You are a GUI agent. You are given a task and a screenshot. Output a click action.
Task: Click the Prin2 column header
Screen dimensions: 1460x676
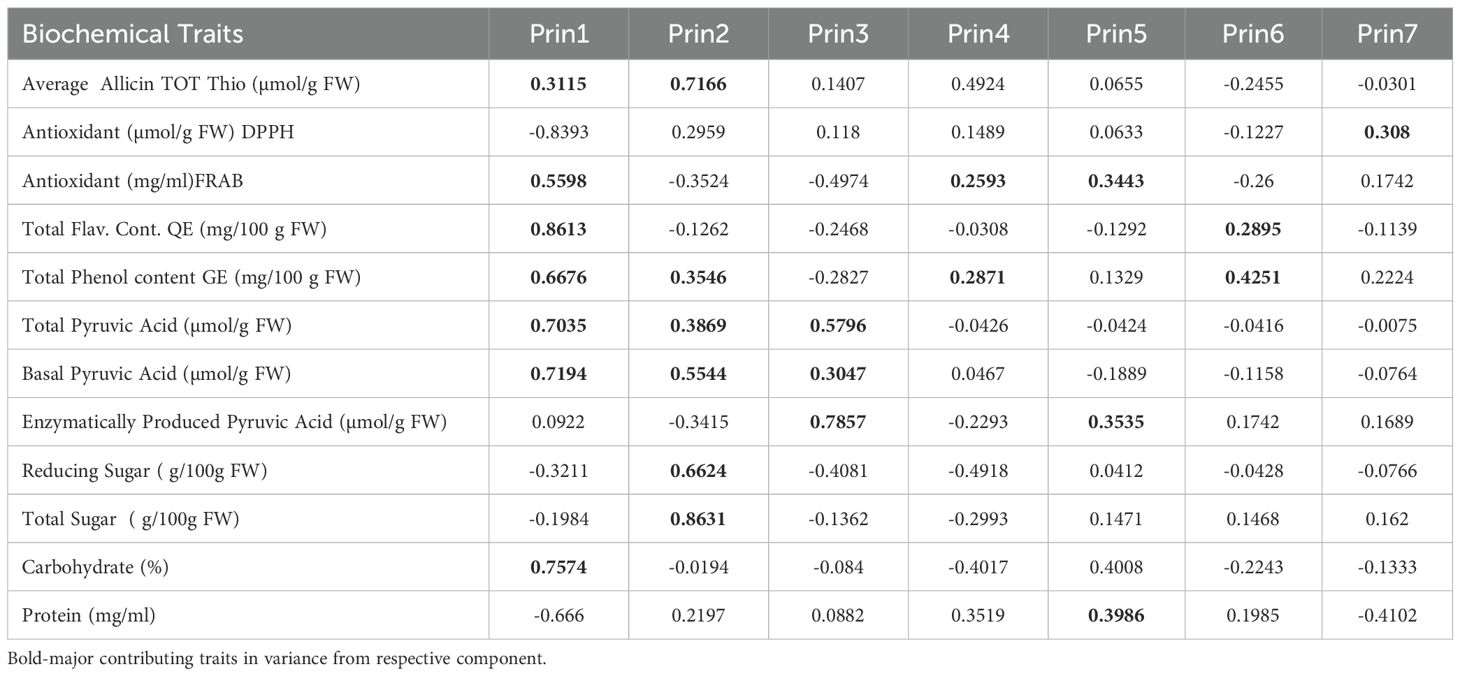coord(698,34)
